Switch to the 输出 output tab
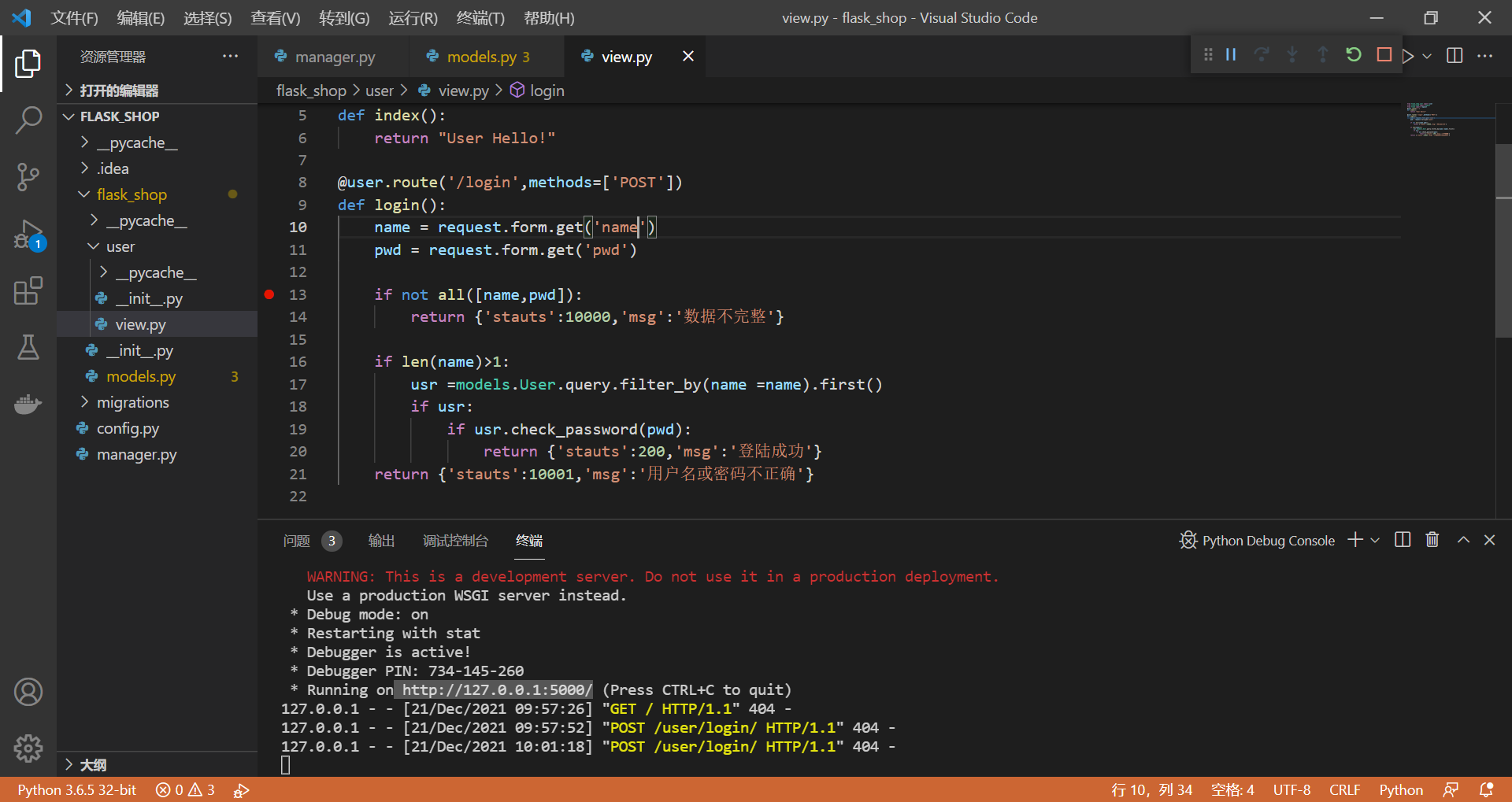1512x802 pixels. tap(381, 541)
